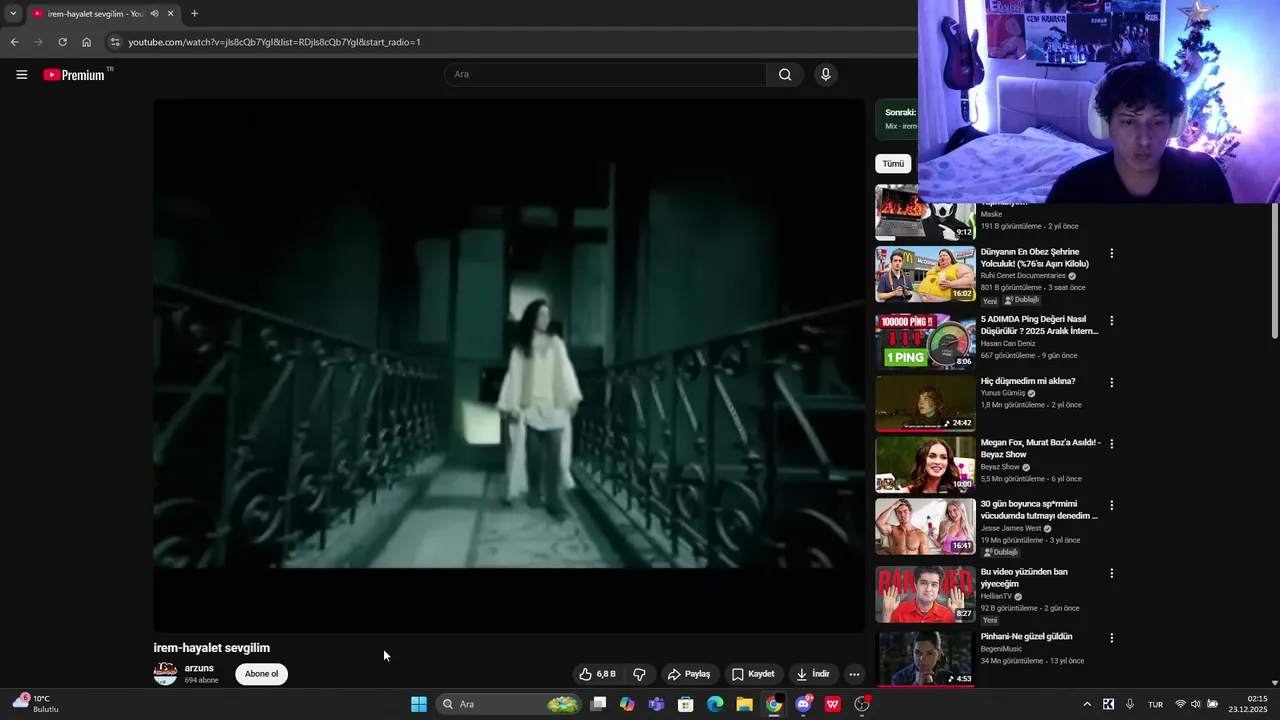Open Megan Fox Murat Boz thumbnail
Viewport: 1280px width, 720px height.
pyautogui.click(x=925, y=465)
